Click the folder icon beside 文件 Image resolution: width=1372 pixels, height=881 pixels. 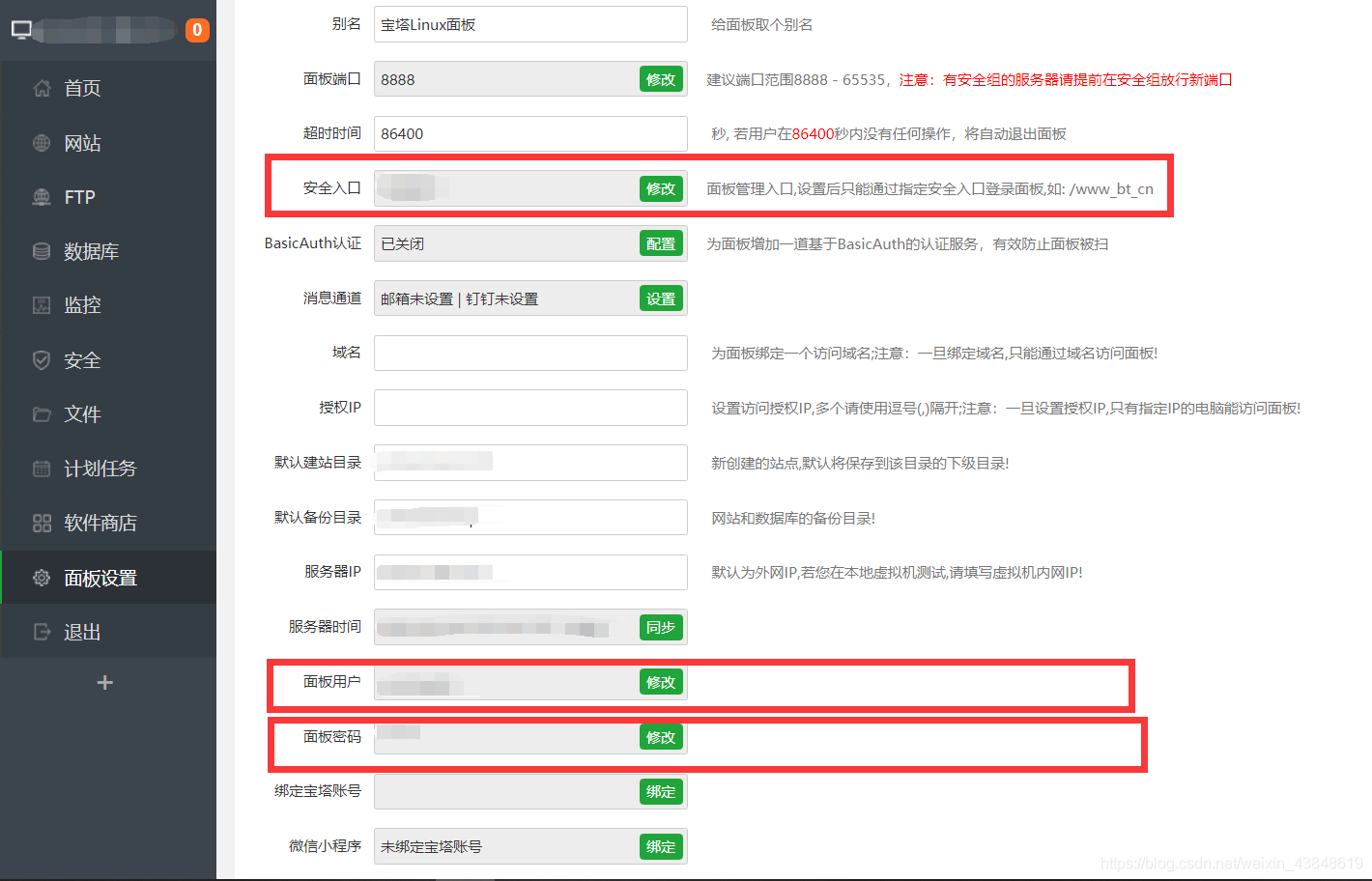pyautogui.click(x=42, y=414)
